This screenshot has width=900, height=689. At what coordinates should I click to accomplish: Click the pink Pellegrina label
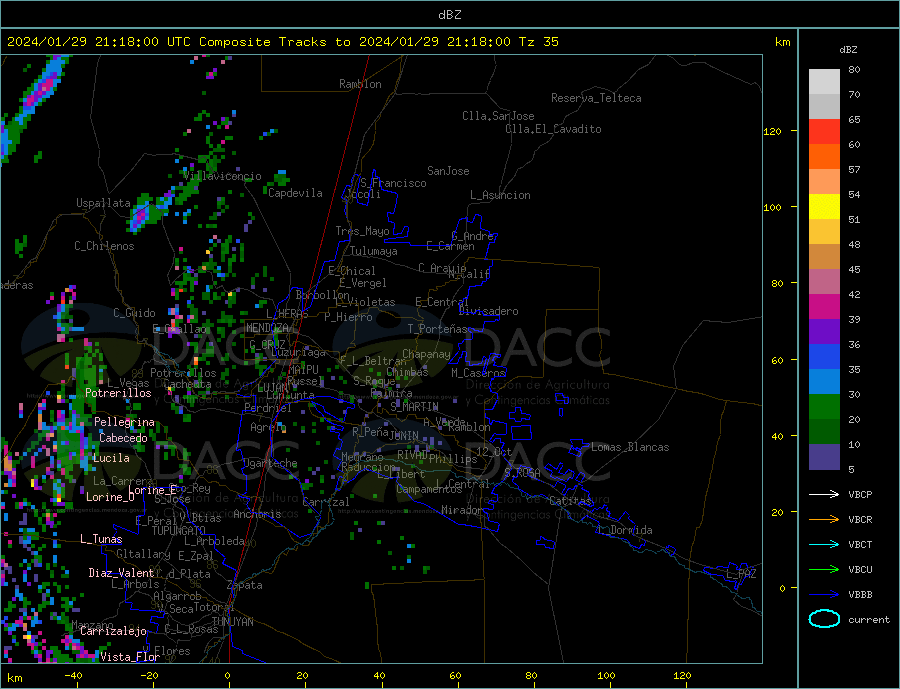coord(125,422)
